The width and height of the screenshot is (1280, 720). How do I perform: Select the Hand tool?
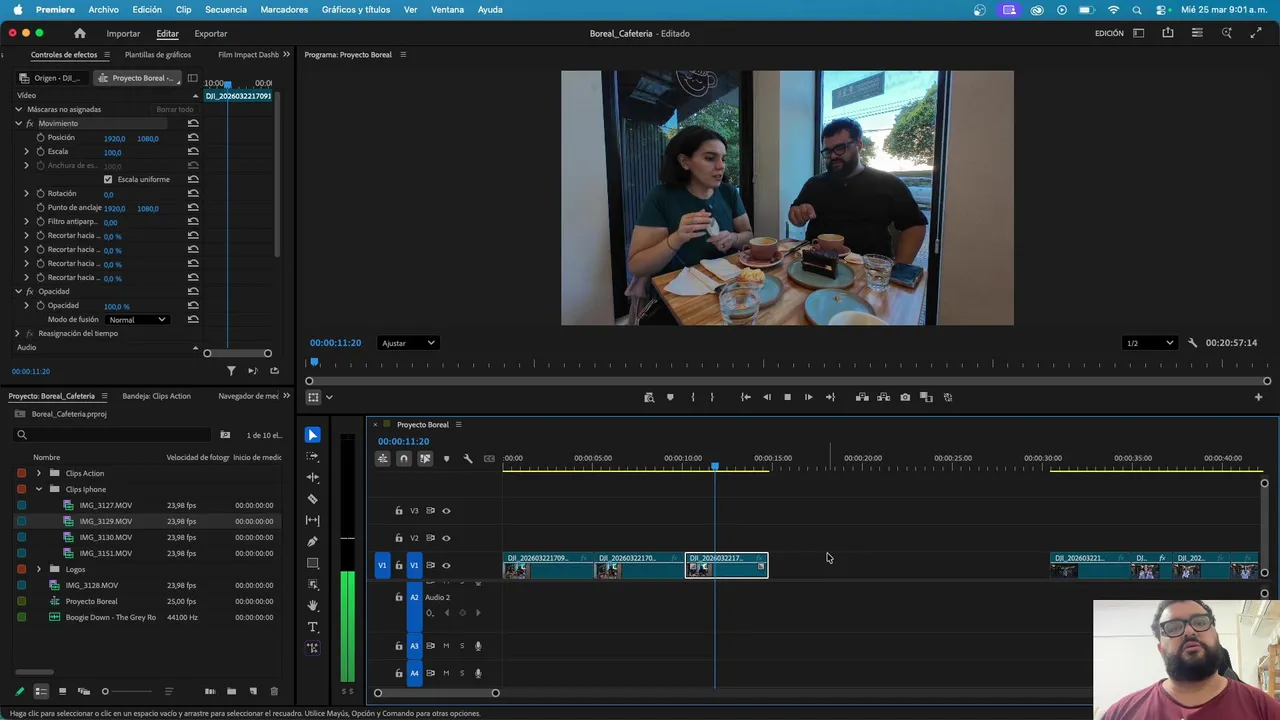313,605
